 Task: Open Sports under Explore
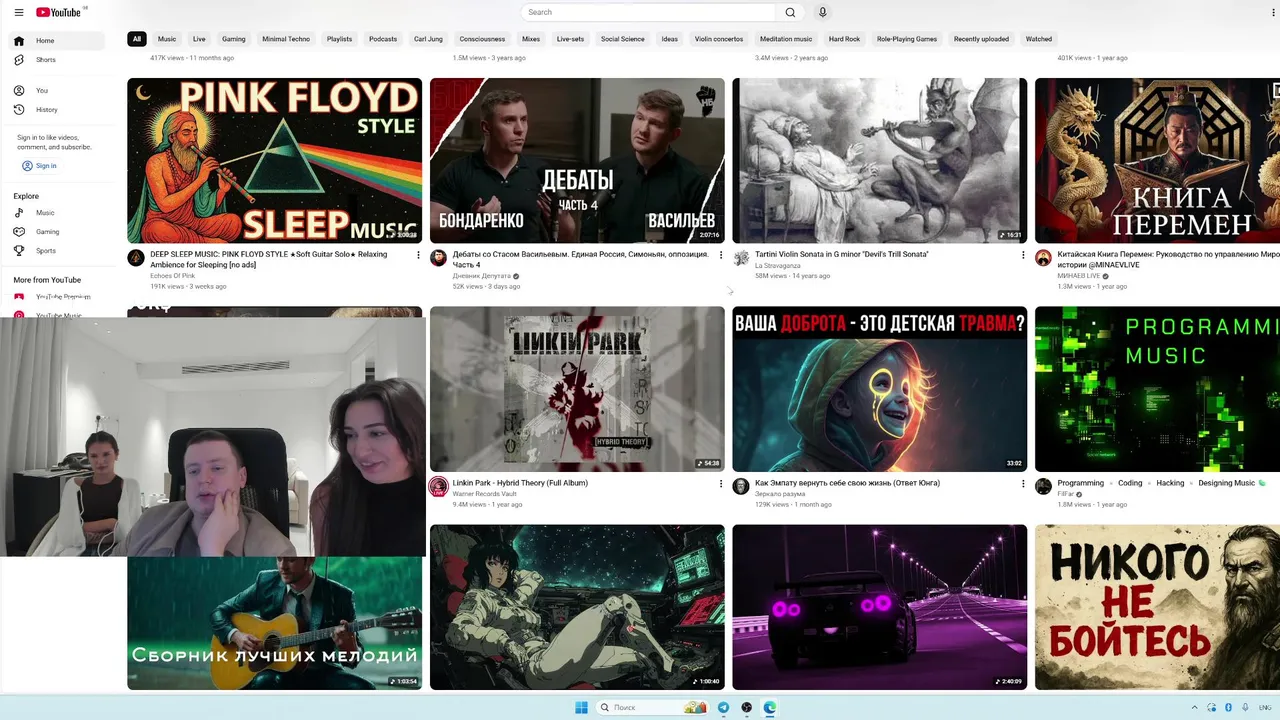57,251
